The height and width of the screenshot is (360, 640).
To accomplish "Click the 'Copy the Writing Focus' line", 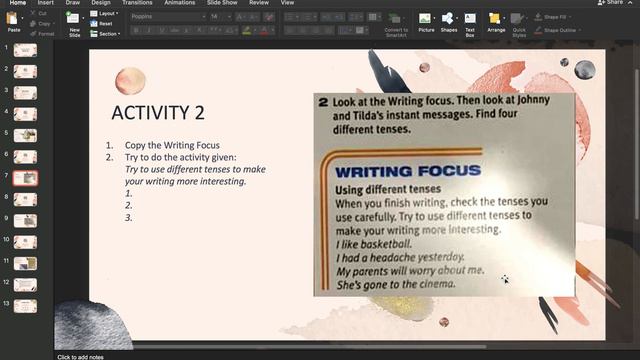I will (172, 145).
